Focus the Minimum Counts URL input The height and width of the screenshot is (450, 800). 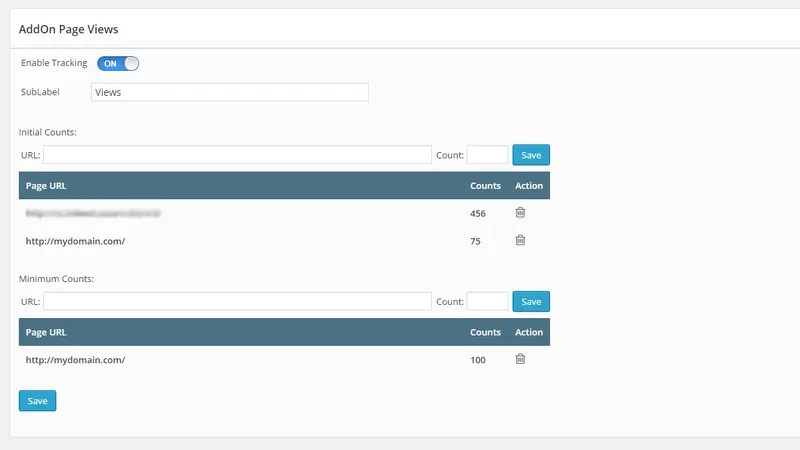[237, 301]
